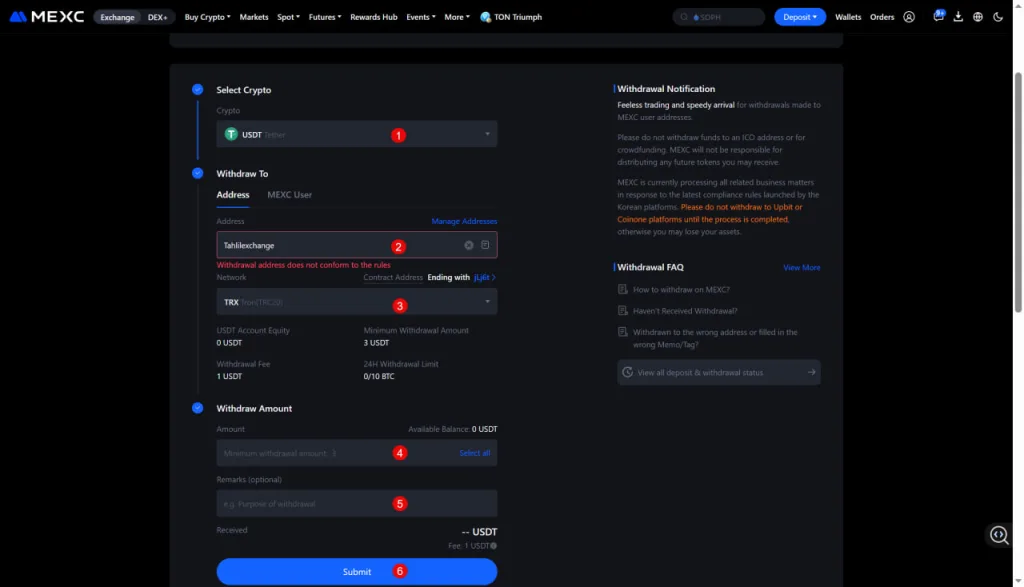Select the MEXC User tab

click(x=289, y=195)
